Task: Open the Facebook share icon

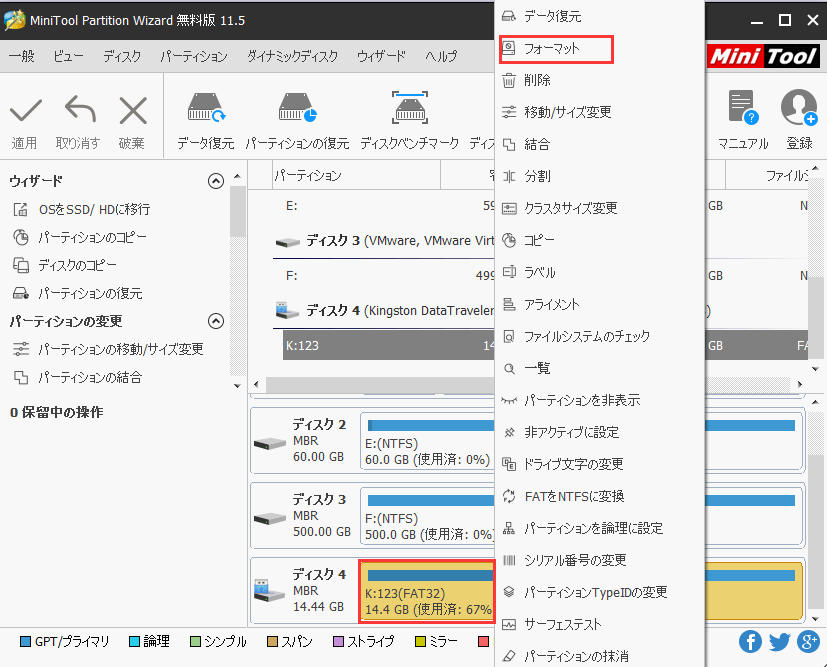Action: [750, 642]
